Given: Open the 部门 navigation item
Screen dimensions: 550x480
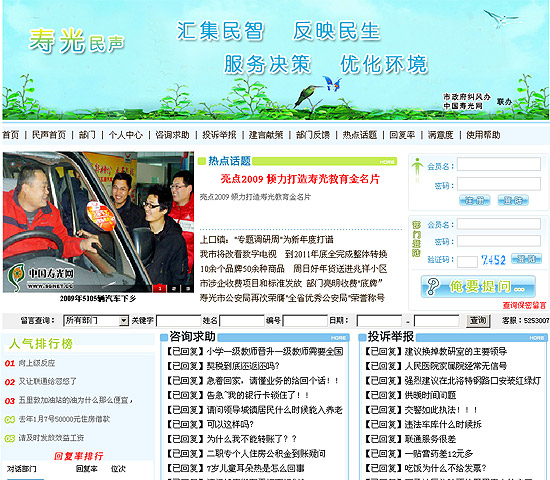Looking at the screenshot, I should 87,135.
